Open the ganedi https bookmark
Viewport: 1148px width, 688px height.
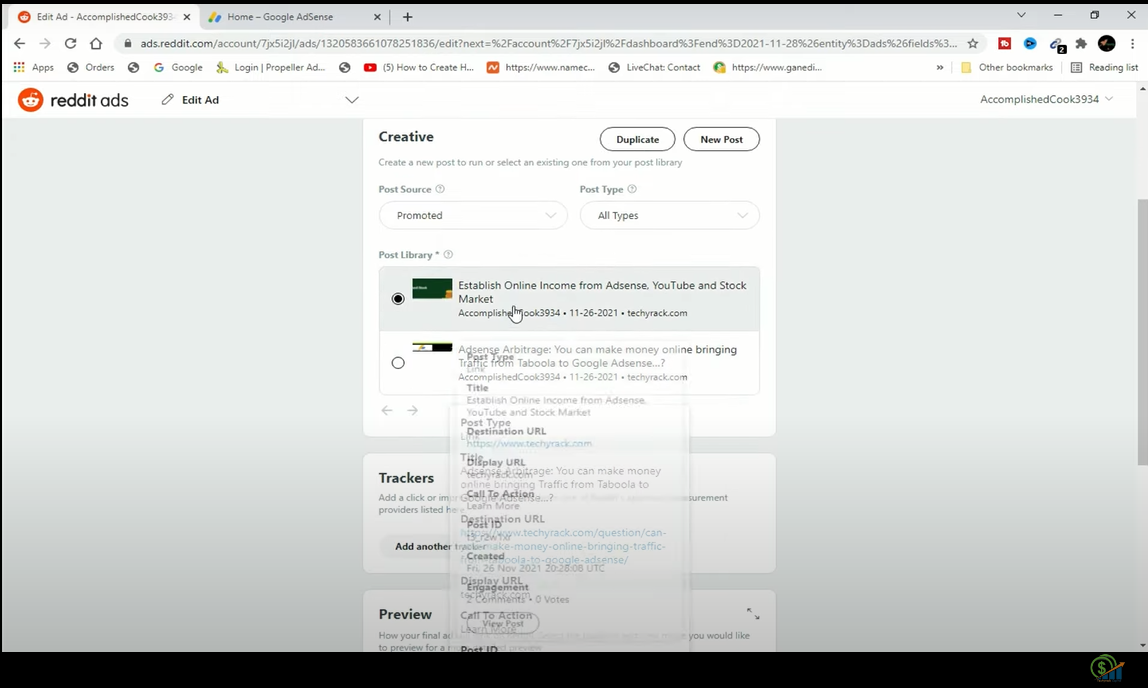pyautogui.click(x=768, y=67)
